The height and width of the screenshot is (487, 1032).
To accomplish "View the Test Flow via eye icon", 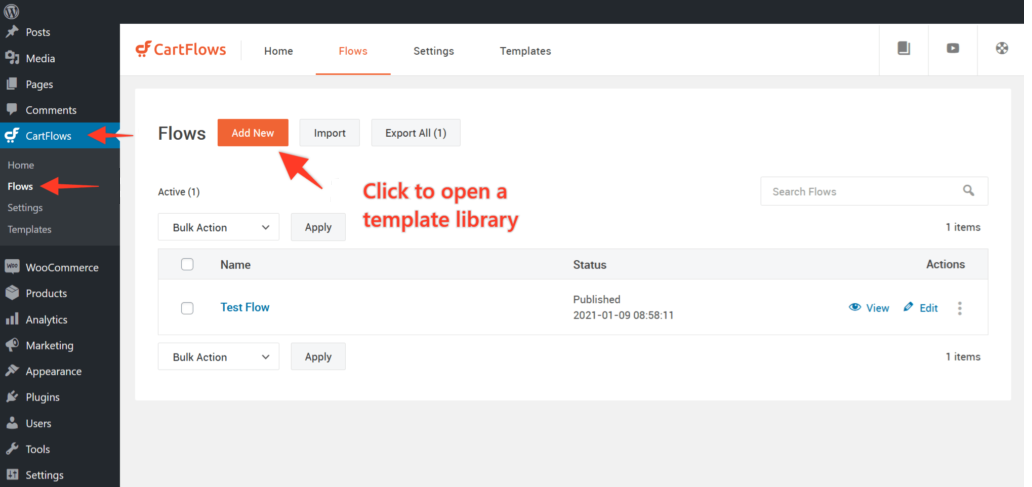I will point(868,308).
